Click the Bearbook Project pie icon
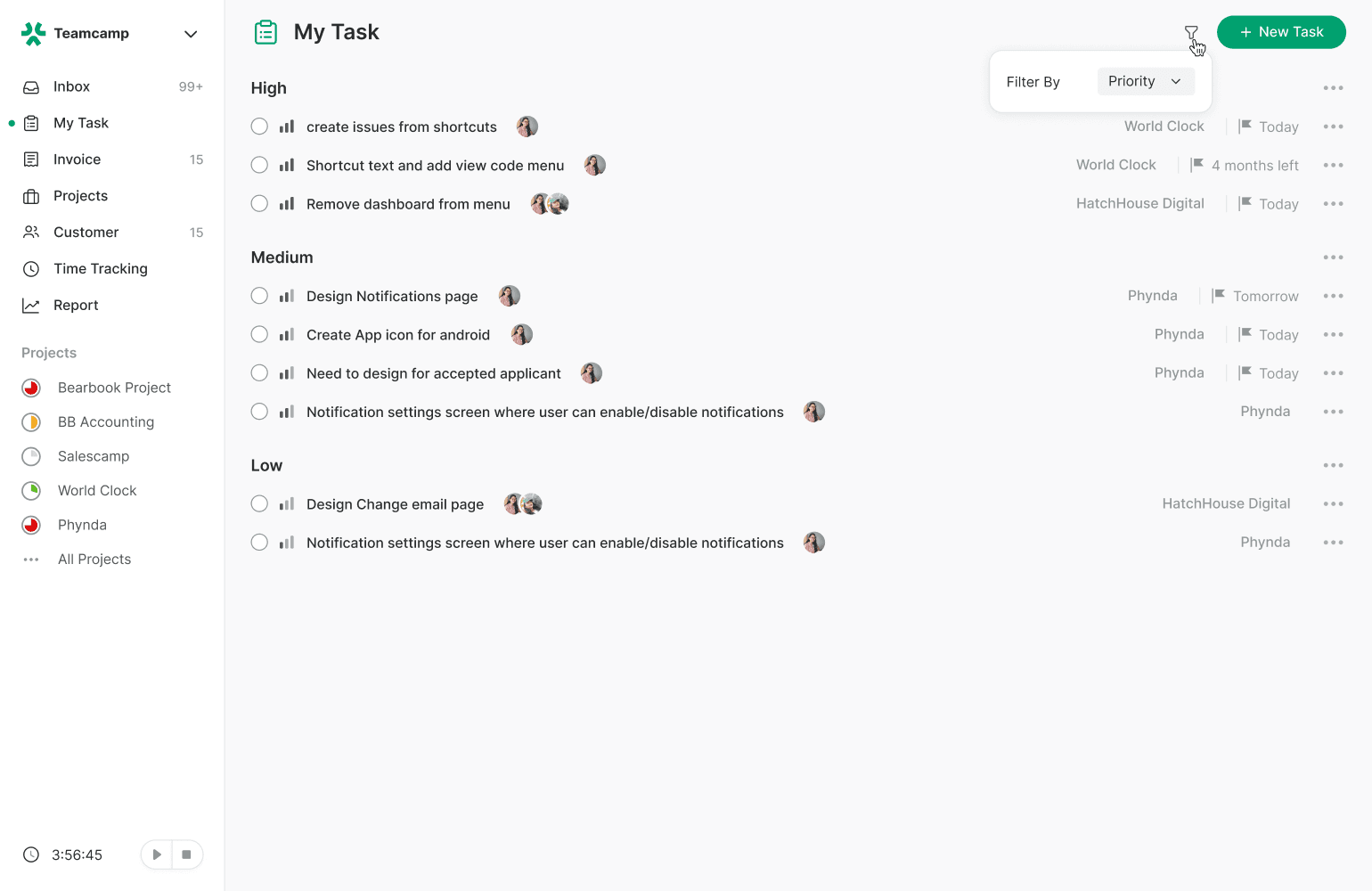The image size is (1372, 891). [x=31, y=388]
